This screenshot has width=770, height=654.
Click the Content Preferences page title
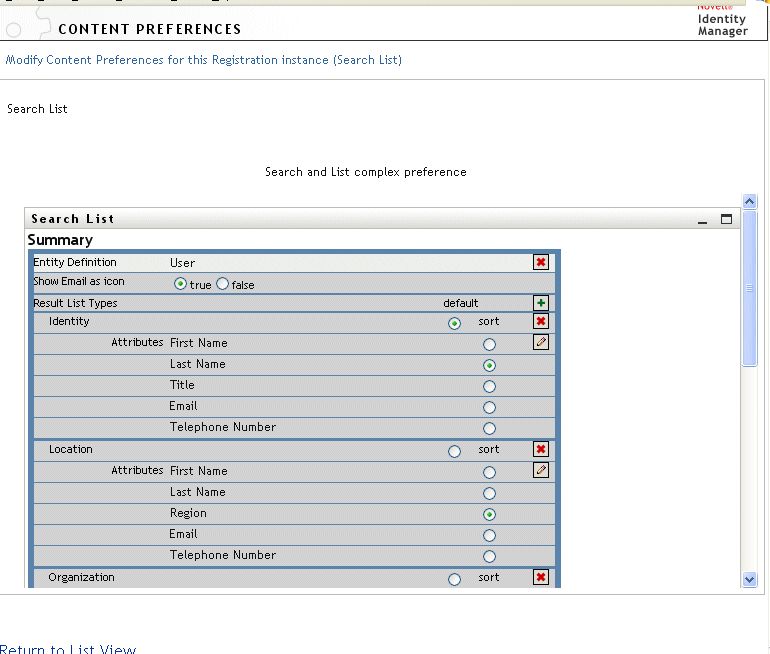coord(150,29)
